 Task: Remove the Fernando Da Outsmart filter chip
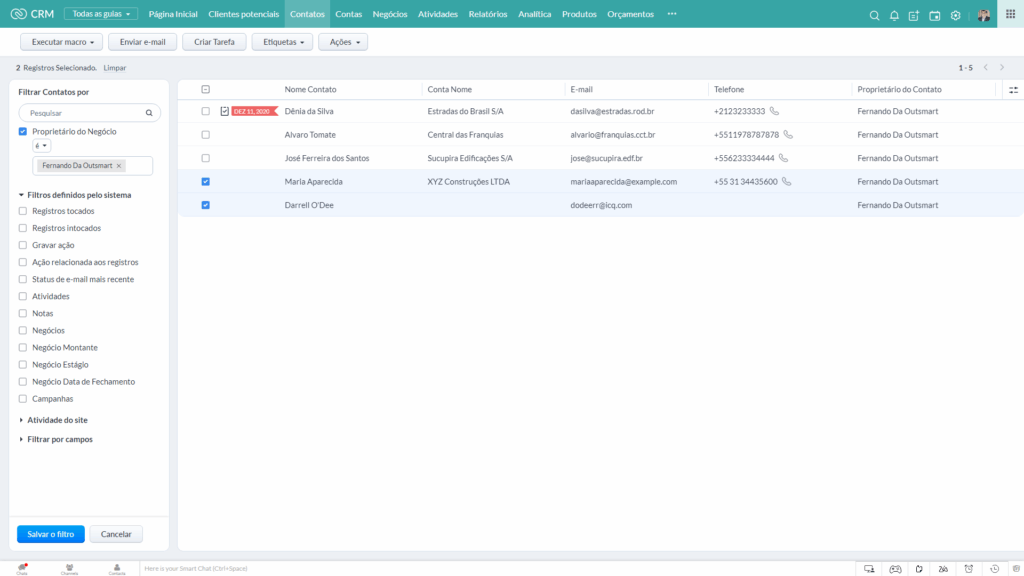pyautogui.click(x=119, y=166)
